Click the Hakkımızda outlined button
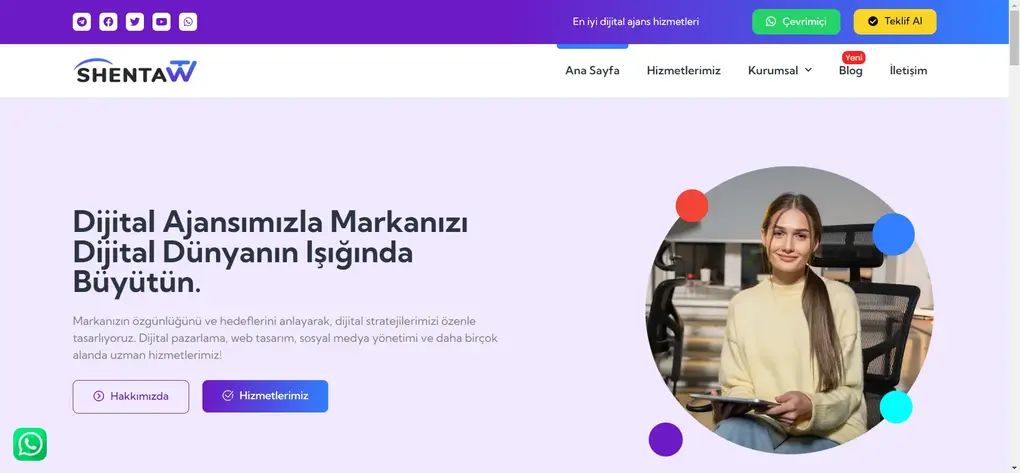This screenshot has height=473, width=1020. (131, 396)
